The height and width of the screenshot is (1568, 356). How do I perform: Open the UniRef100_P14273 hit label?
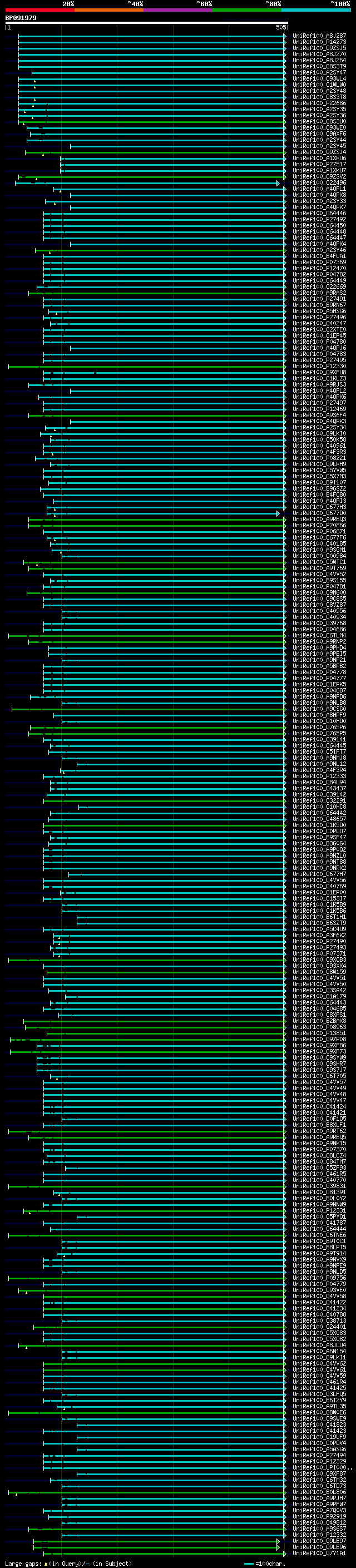point(319,42)
